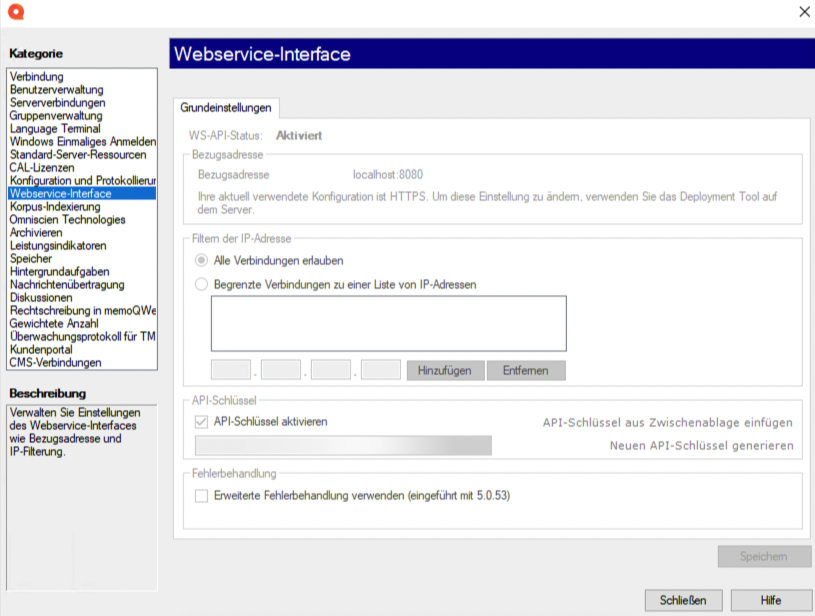
Task: Open Nachrichtenübertragung category
Action: [82, 284]
